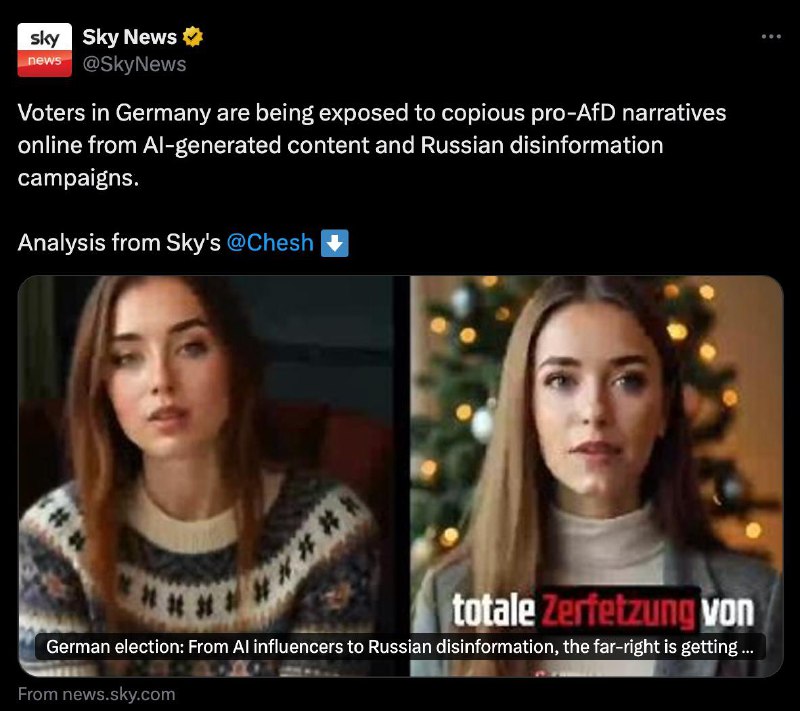
Task: Click the gold verified badge
Action: tap(193, 37)
